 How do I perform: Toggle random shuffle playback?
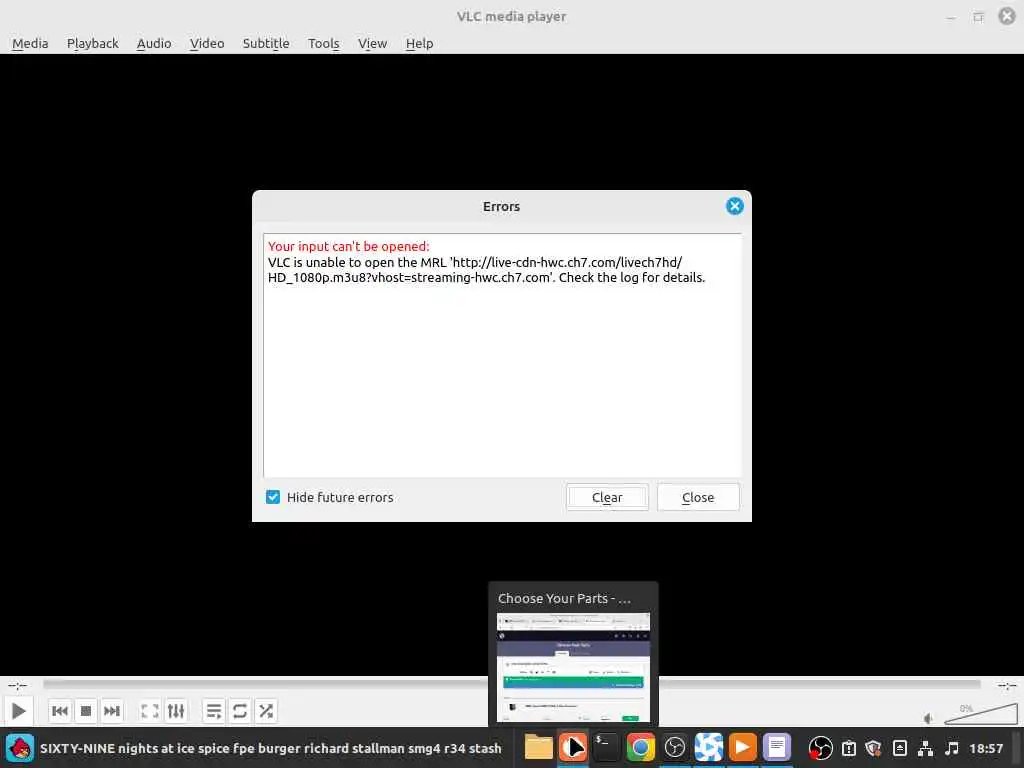click(x=266, y=711)
